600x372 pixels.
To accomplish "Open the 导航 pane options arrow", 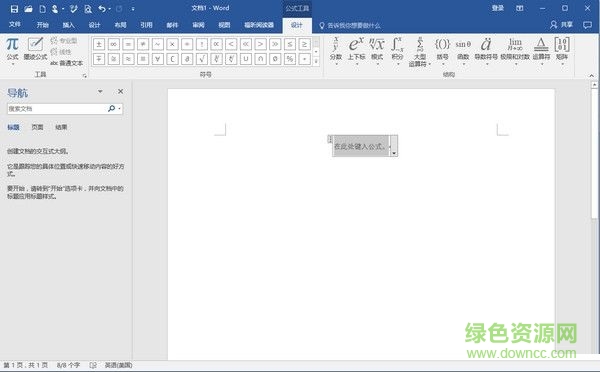I will pos(100,91).
